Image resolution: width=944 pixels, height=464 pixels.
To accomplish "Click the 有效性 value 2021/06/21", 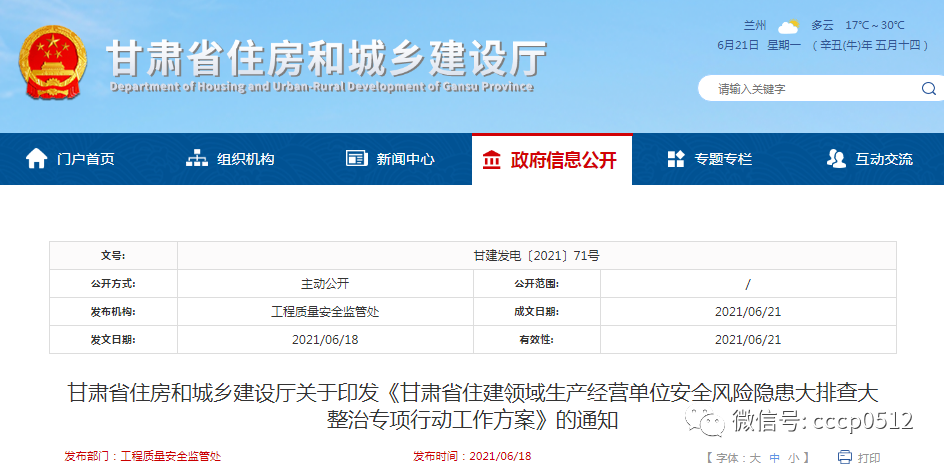I will click(748, 339).
